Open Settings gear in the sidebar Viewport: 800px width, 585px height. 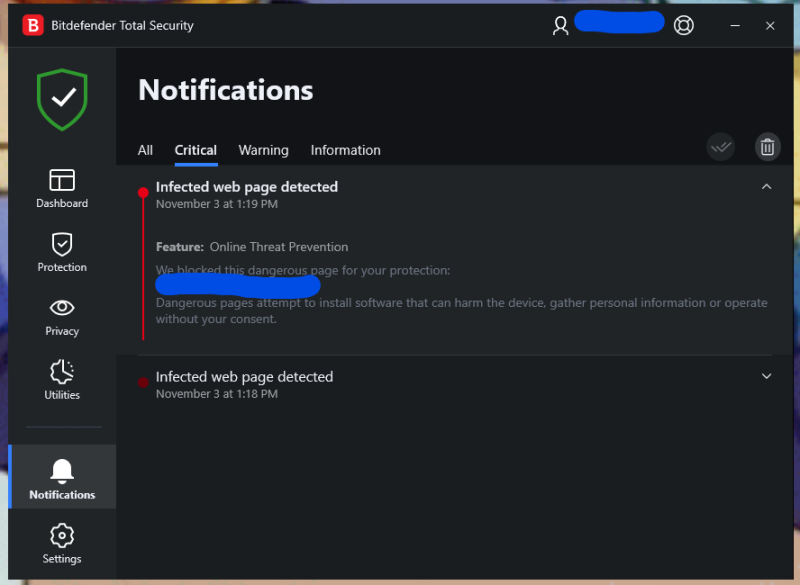point(62,544)
